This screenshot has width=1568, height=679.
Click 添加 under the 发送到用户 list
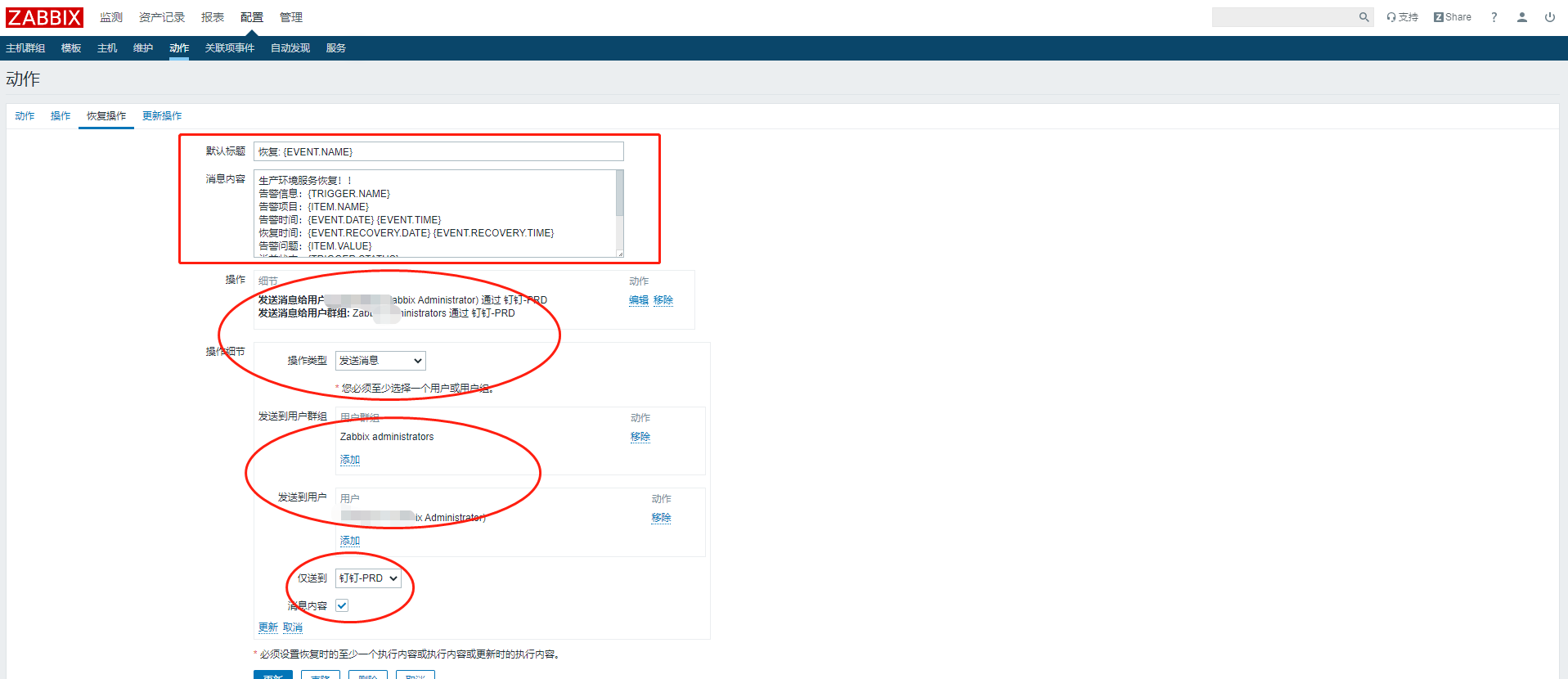coord(350,541)
